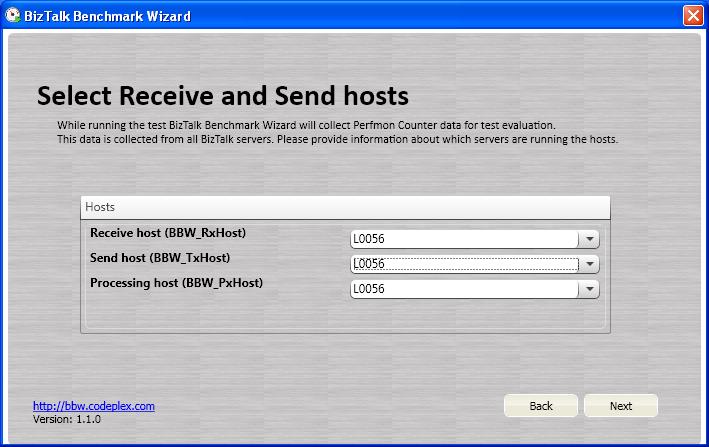Image resolution: width=709 pixels, height=447 pixels.
Task: Click the Hosts group header
Action: tap(345, 207)
